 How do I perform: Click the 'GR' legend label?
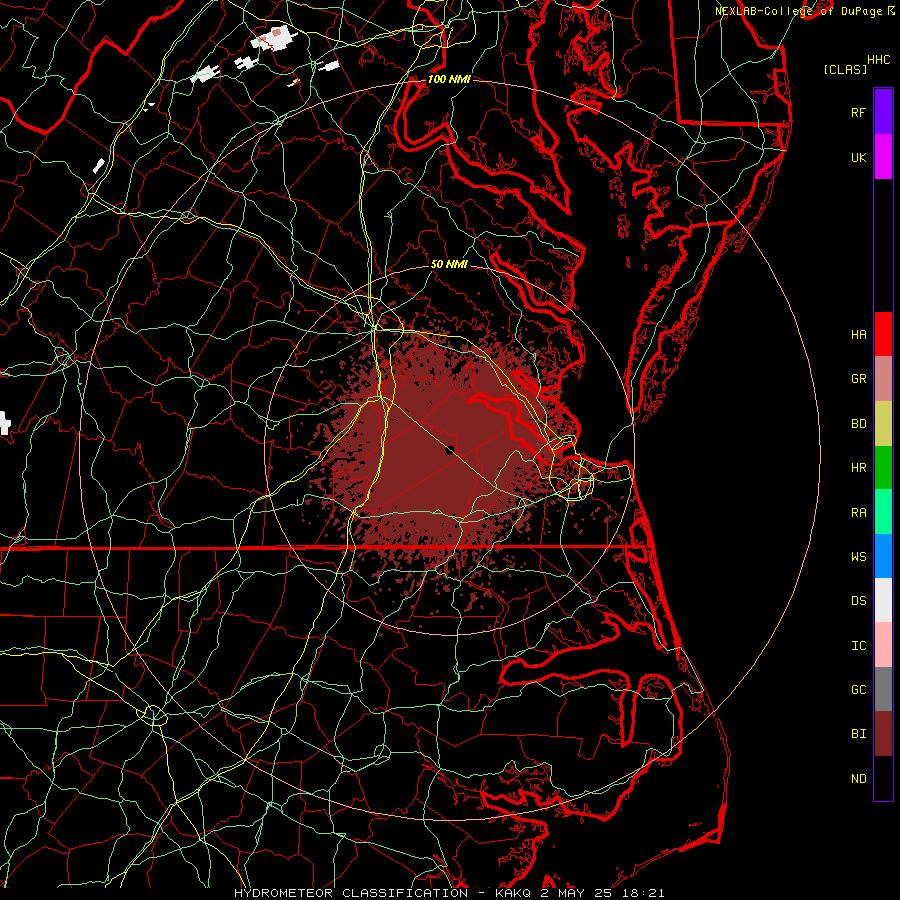coord(858,379)
